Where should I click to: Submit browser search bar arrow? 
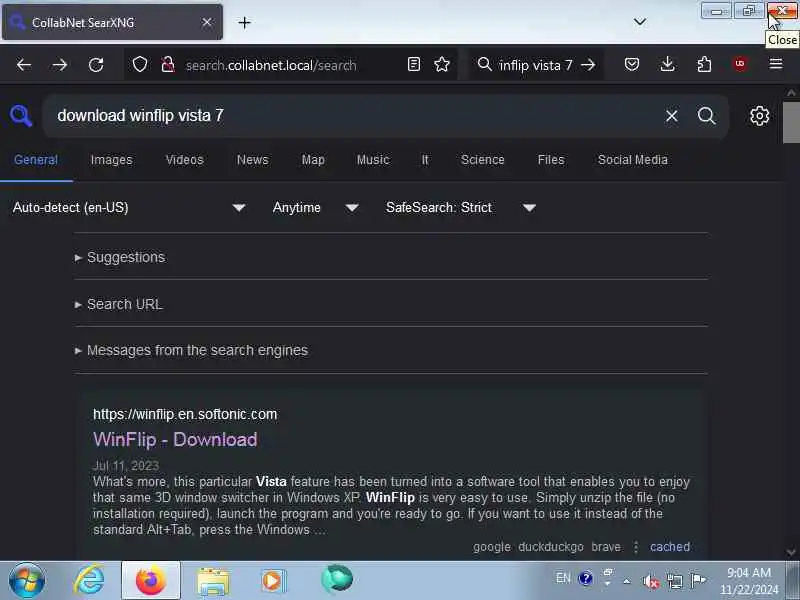[588, 65]
